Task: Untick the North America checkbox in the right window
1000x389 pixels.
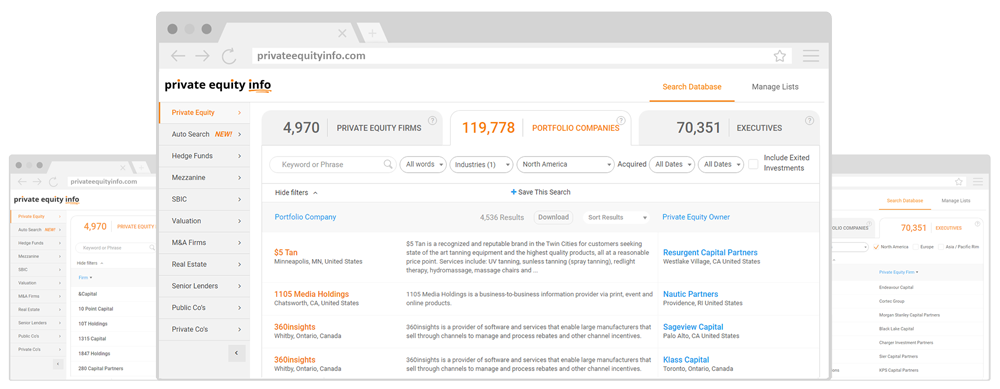Action: point(876,247)
